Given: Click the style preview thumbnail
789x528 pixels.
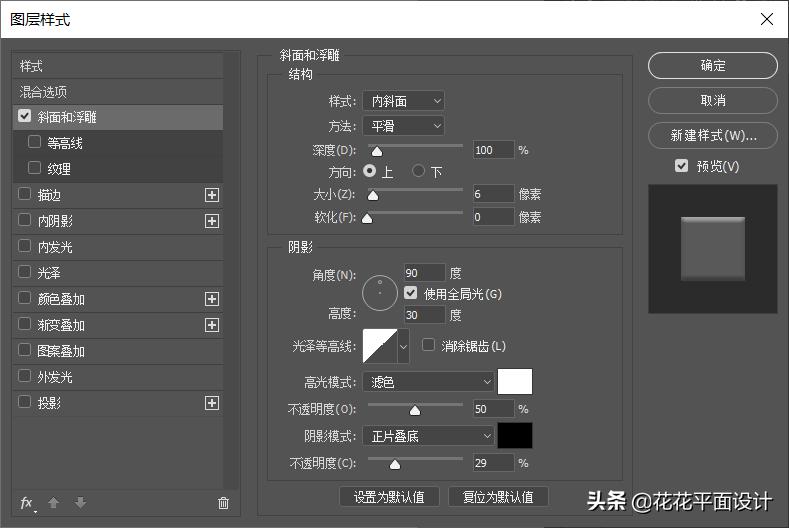Looking at the screenshot, I should 713,249.
